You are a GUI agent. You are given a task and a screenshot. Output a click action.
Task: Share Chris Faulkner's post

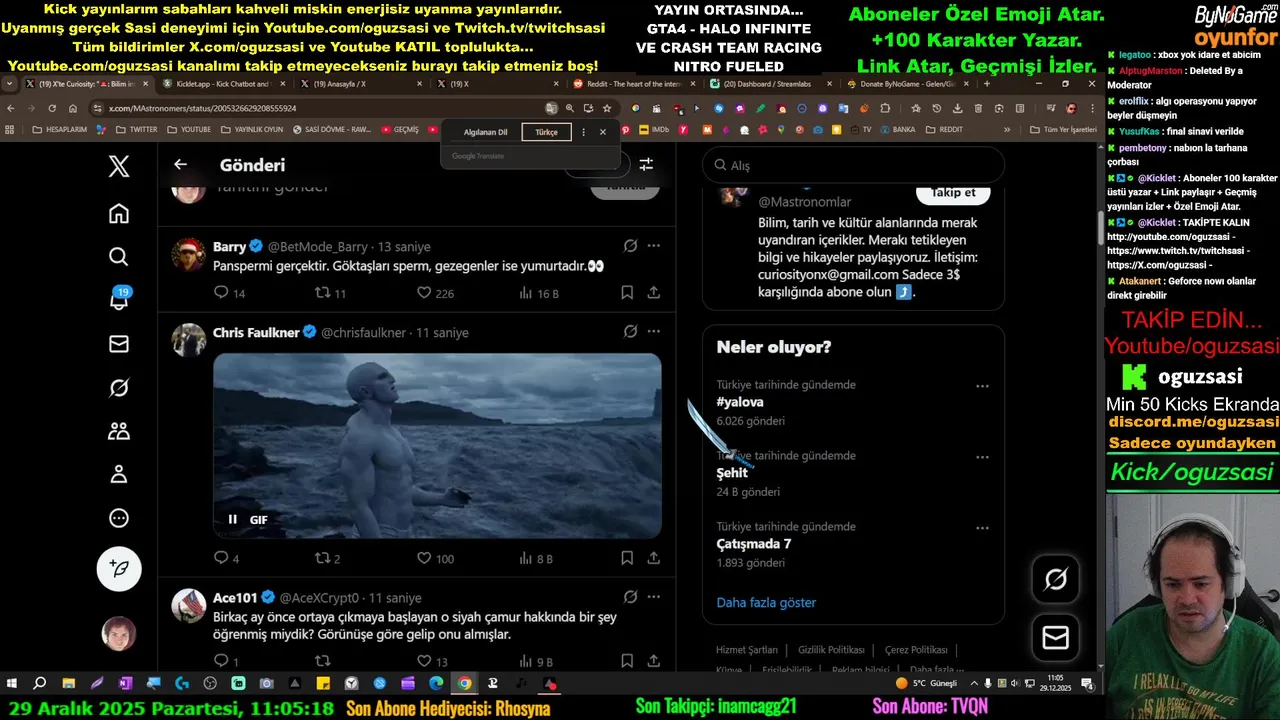[x=653, y=558]
